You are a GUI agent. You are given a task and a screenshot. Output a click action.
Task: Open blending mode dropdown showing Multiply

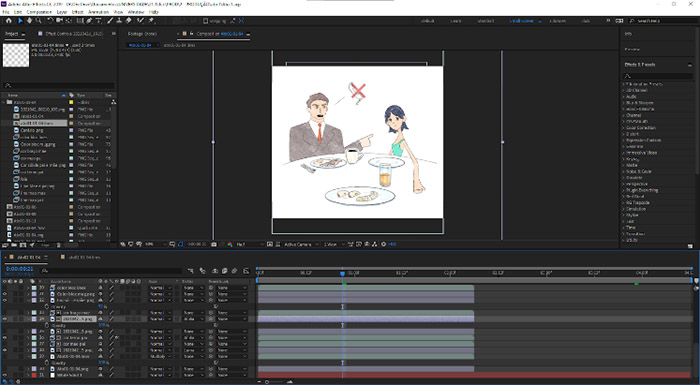pos(160,356)
